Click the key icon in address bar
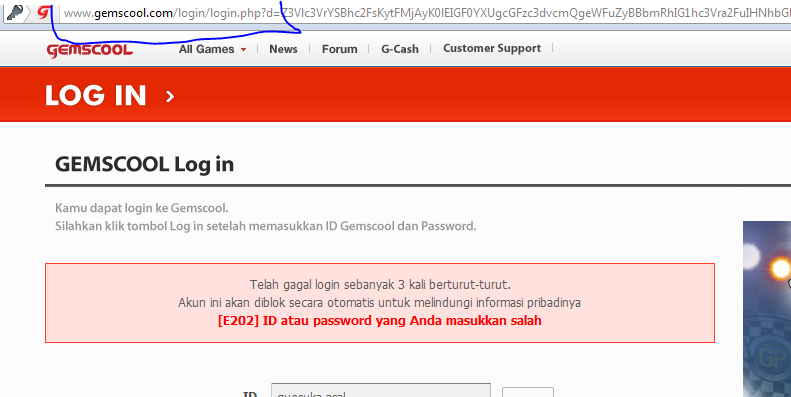The width and height of the screenshot is (791, 397). [16, 12]
